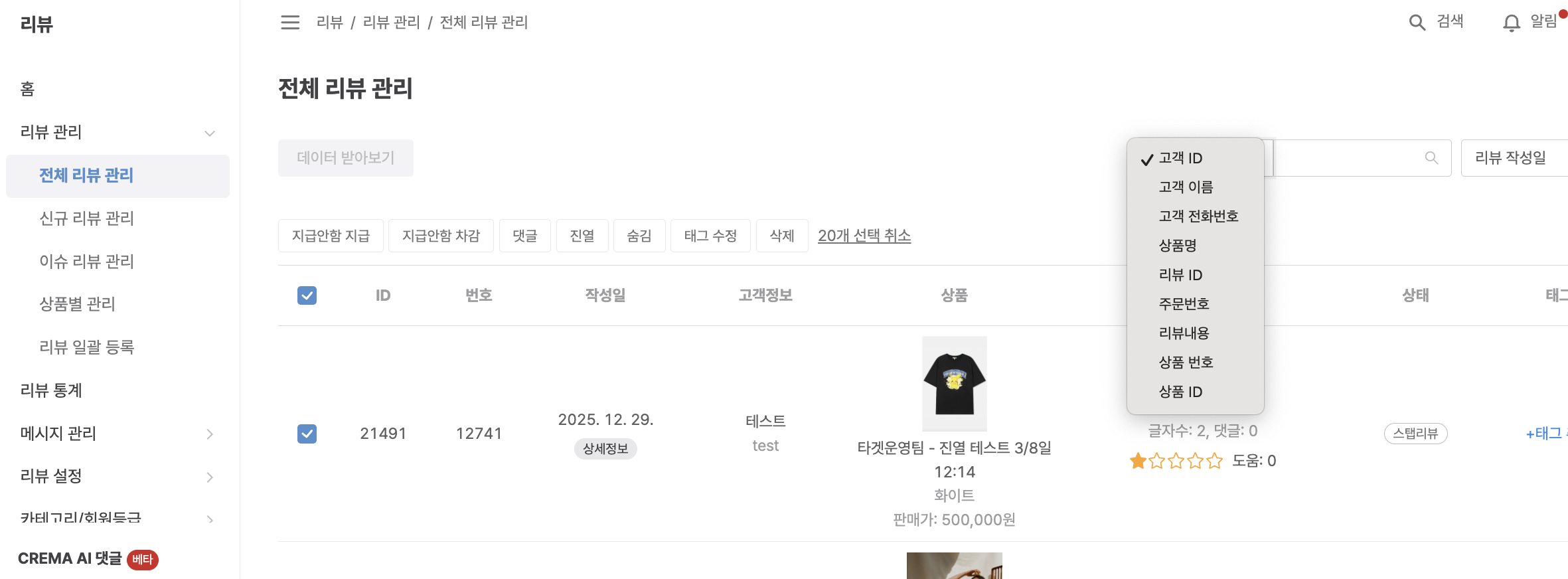Expand the 메시지 관리 sidebar section
The height and width of the screenshot is (579, 1568).
click(210, 434)
